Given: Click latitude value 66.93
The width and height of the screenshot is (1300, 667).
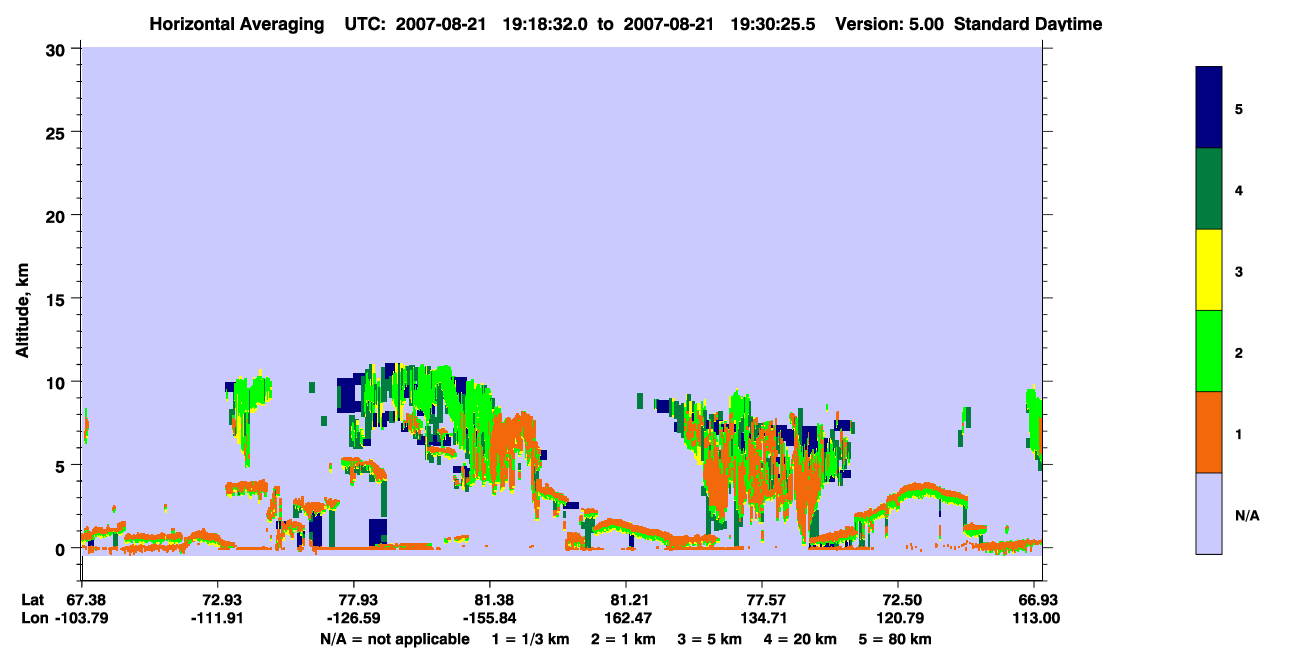Looking at the screenshot, I should [1039, 599].
